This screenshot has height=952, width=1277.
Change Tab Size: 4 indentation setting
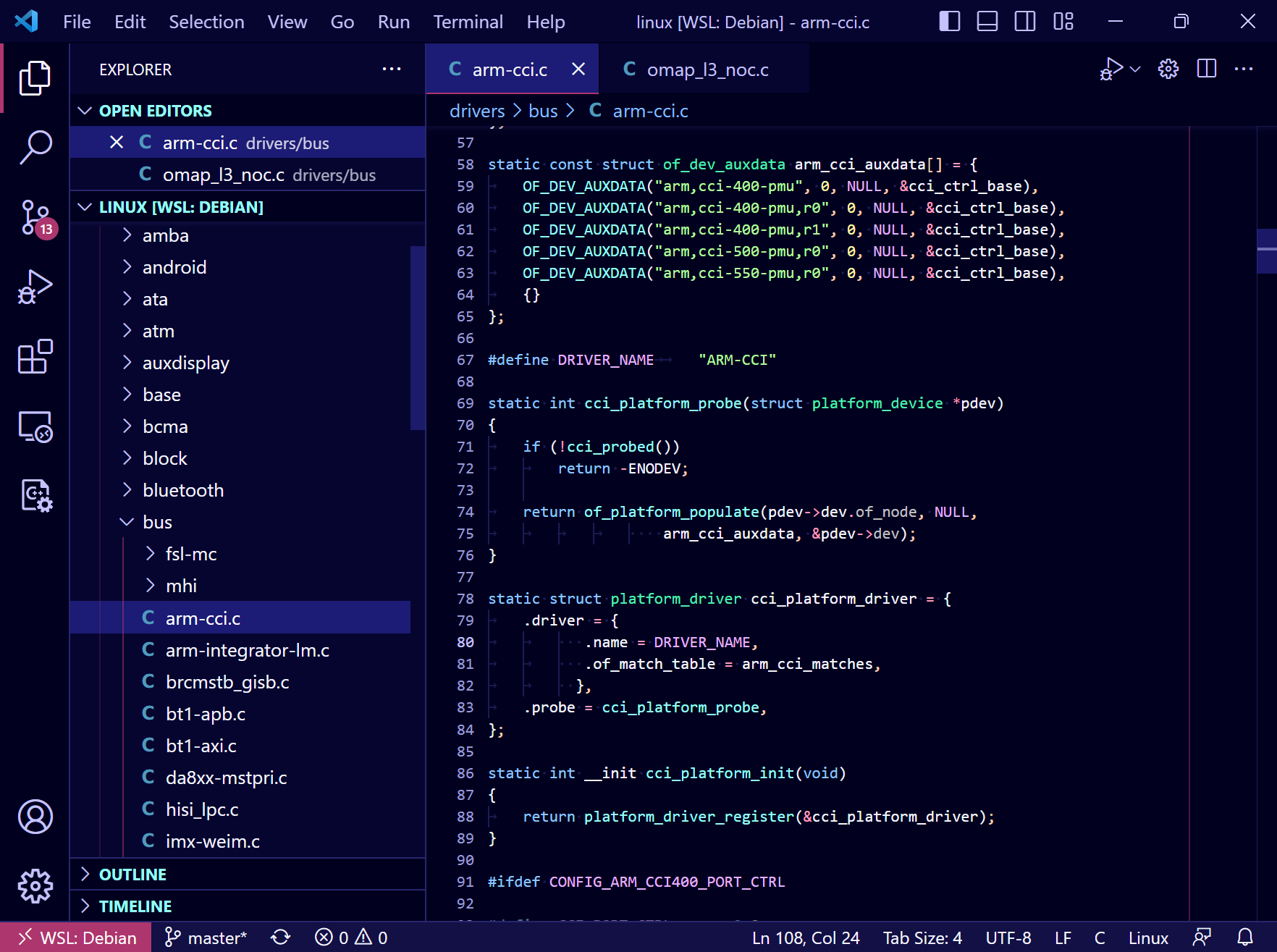(922, 938)
